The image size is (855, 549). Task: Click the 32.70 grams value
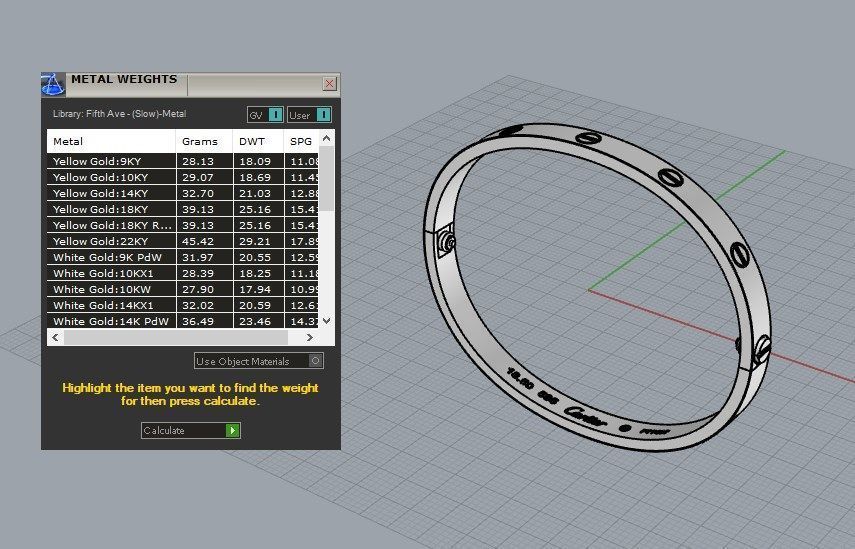click(x=198, y=193)
